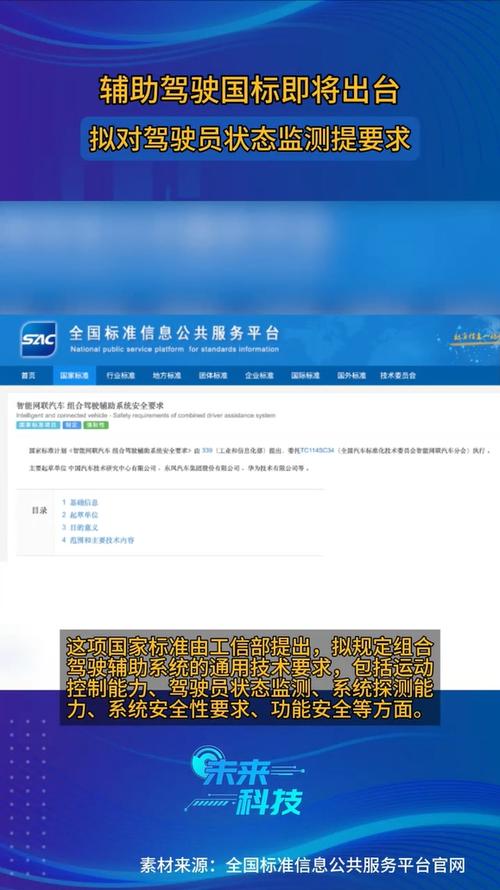Click the yellow subtitle caption starting 这项国家标准
500x890 pixels.
coord(250,679)
